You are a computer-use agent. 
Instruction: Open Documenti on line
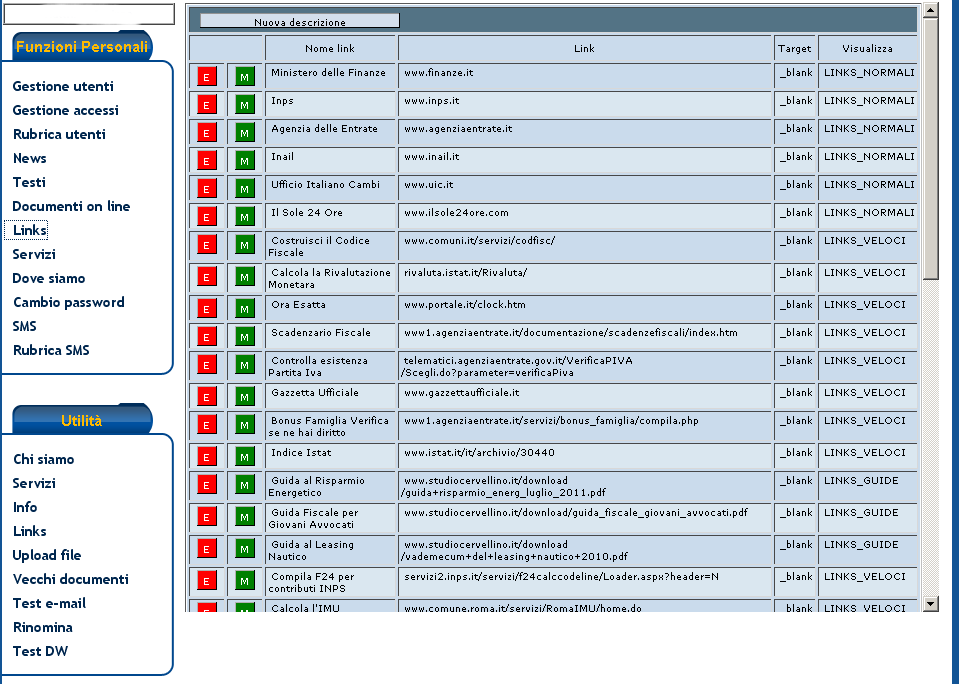71,206
